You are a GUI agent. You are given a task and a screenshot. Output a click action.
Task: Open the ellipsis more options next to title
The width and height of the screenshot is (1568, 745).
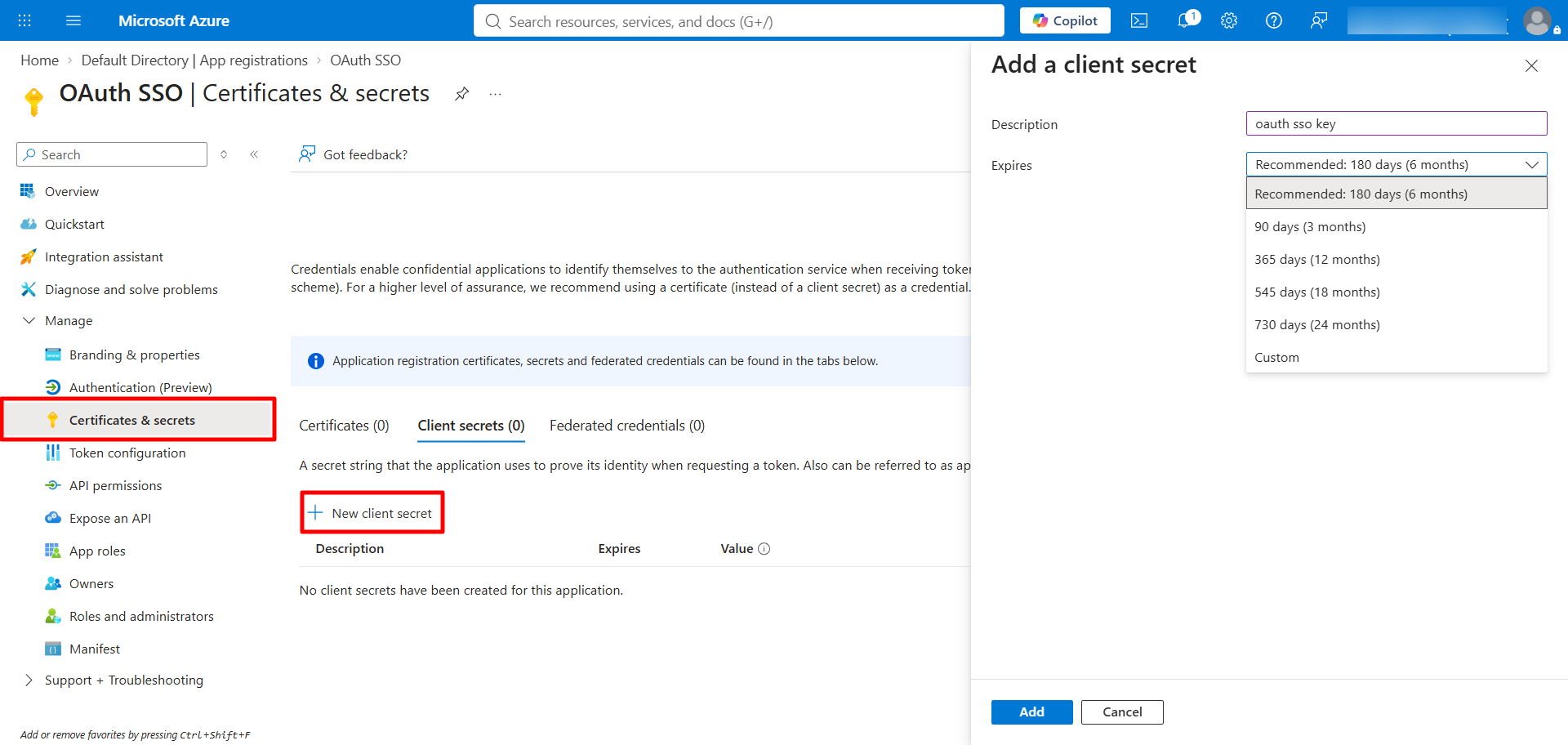495,94
